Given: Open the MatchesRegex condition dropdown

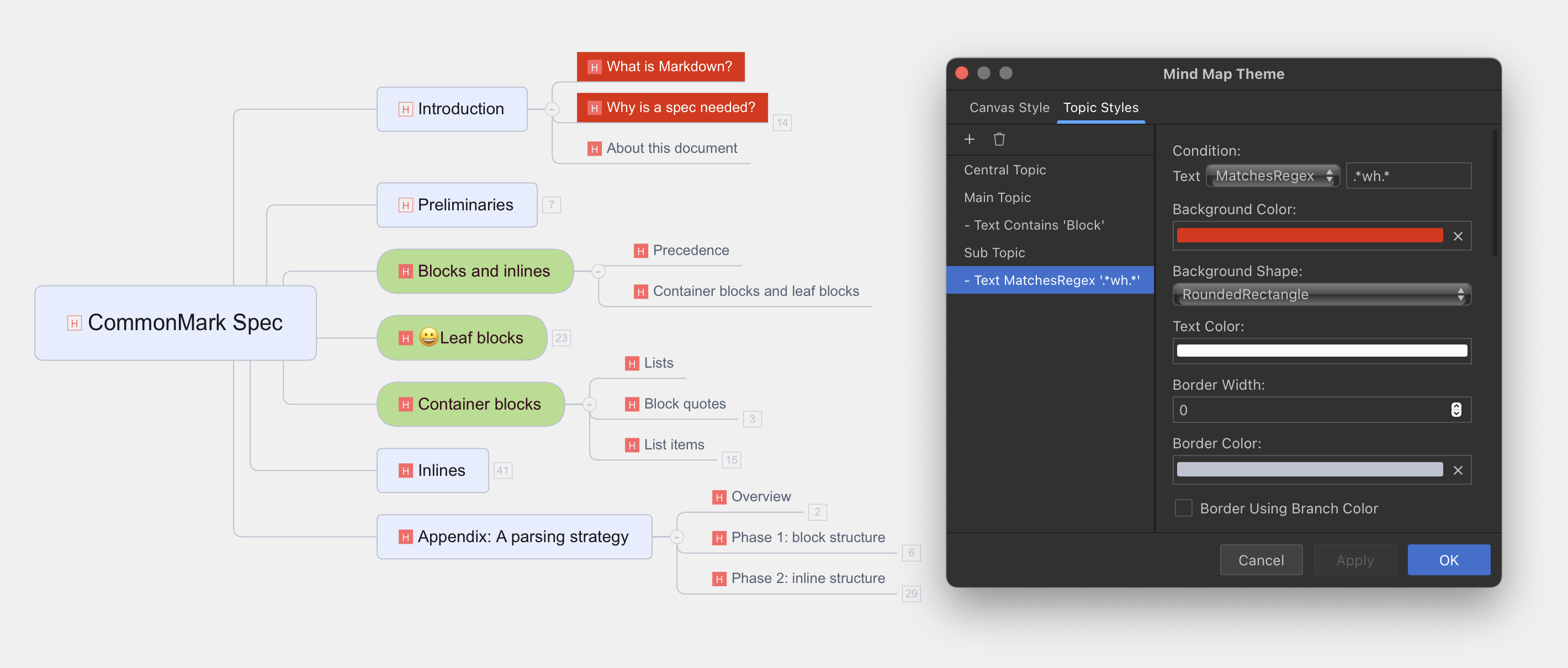Looking at the screenshot, I should (1272, 176).
